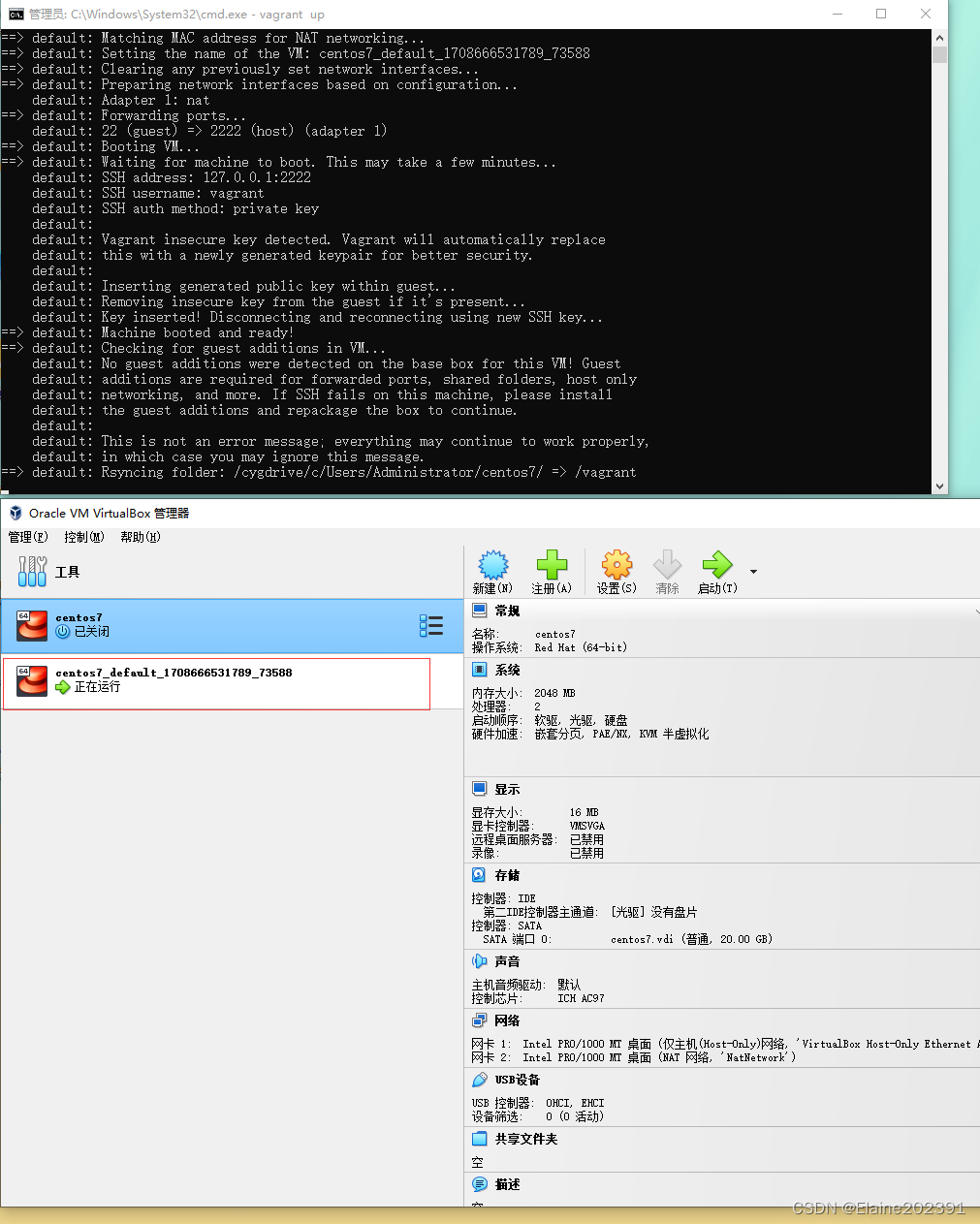Click the Description (描述) section icon
Image resolution: width=980 pixels, height=1224 pixels.
pyautogui.click(x=480, y=1184)
